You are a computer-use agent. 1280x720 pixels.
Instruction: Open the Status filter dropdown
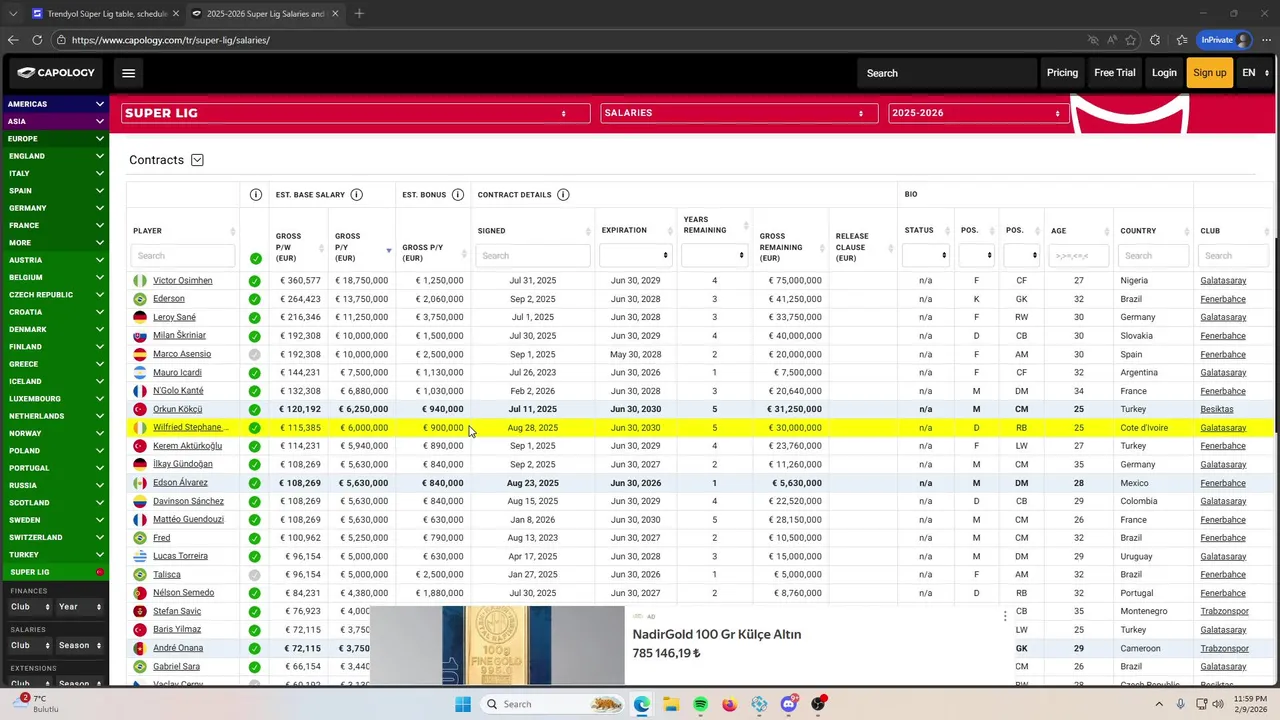click(x=925, y=255)
